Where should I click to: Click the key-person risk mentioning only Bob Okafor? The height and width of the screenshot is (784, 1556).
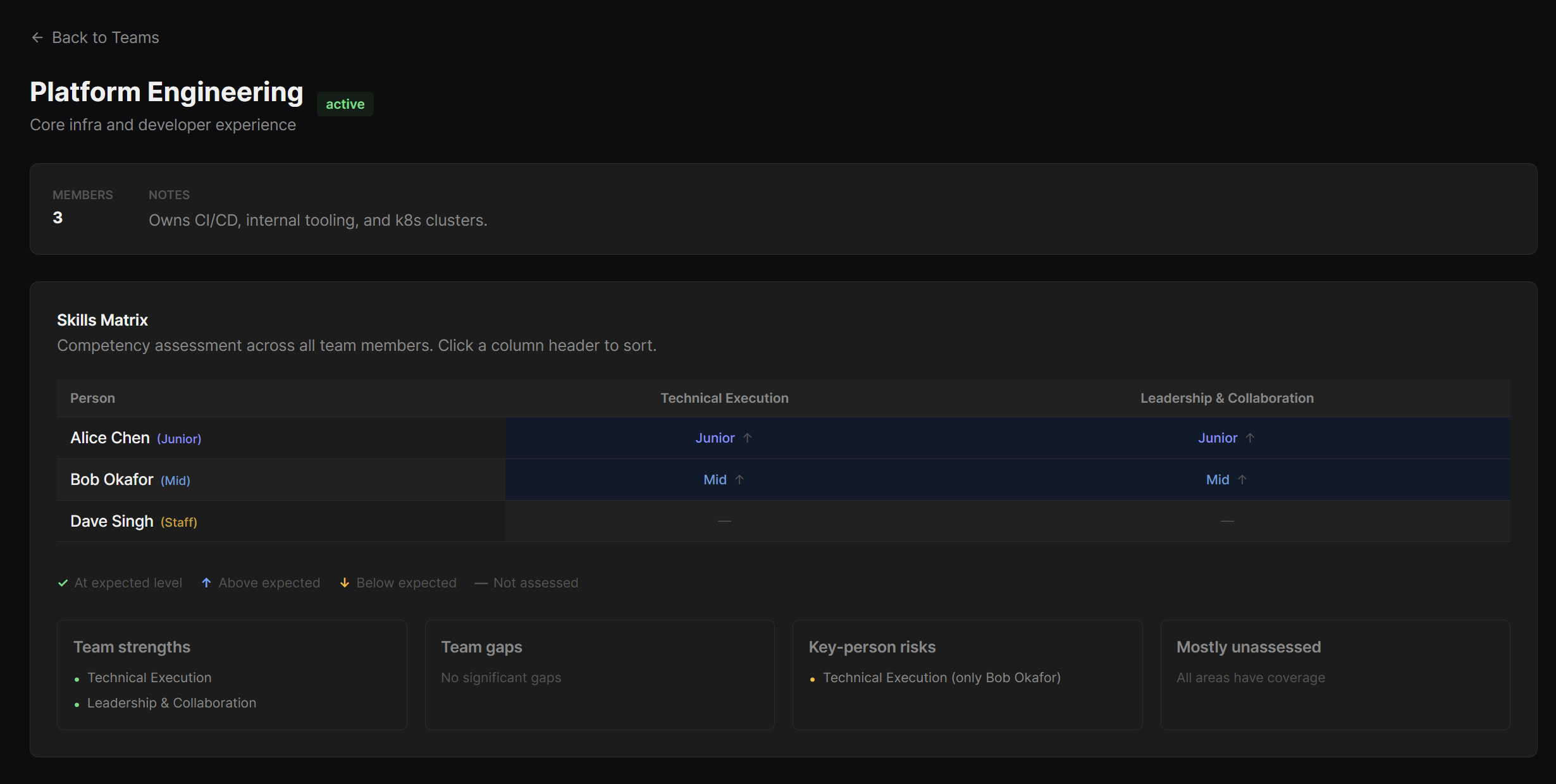[942, 678]
